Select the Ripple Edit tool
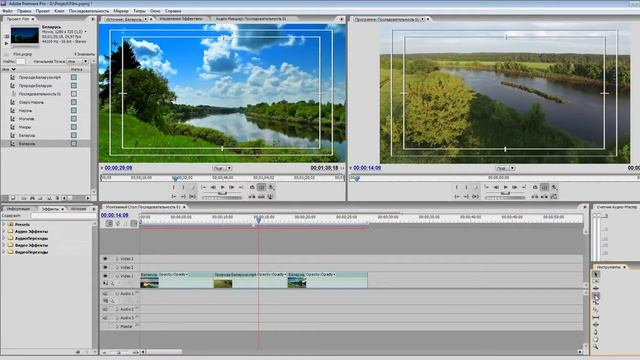The width and height of the screenshot is (640, 360). pyautogui.click(x=596, y=289)
